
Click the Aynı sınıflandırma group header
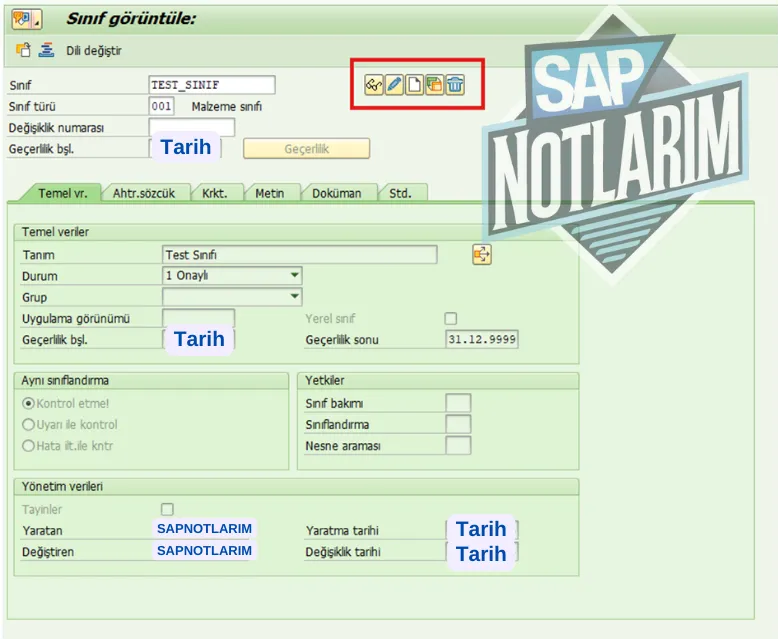click(x=152, y=381)
